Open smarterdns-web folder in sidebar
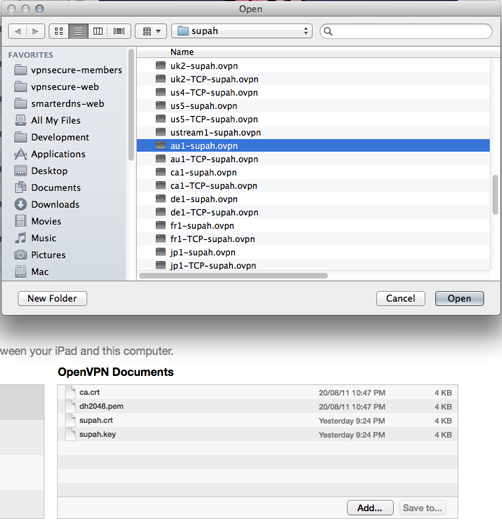 pos(59,104)
